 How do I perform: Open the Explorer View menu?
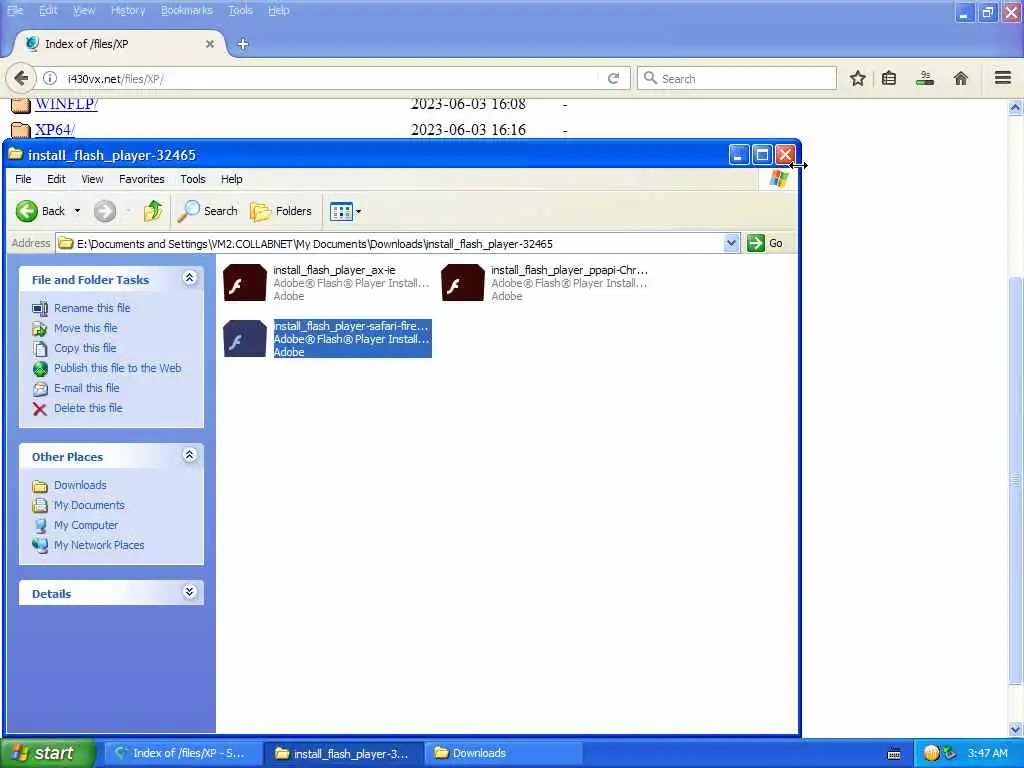point(92,179)
